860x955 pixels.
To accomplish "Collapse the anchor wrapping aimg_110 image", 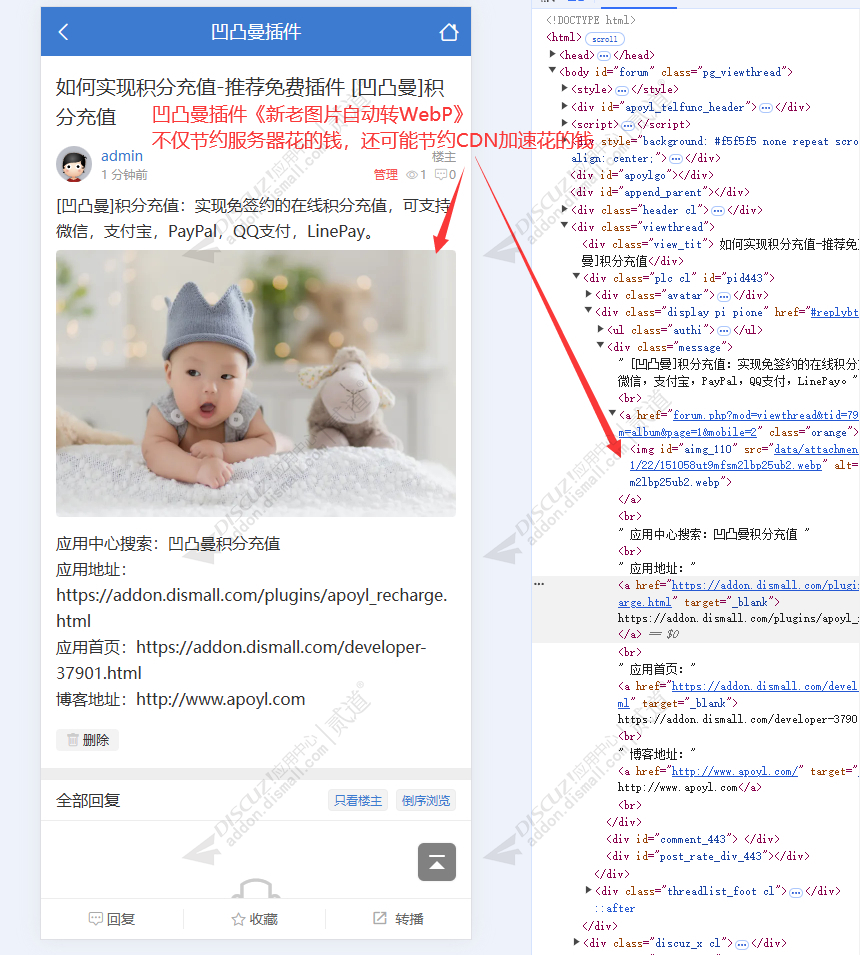I will 612,414.
